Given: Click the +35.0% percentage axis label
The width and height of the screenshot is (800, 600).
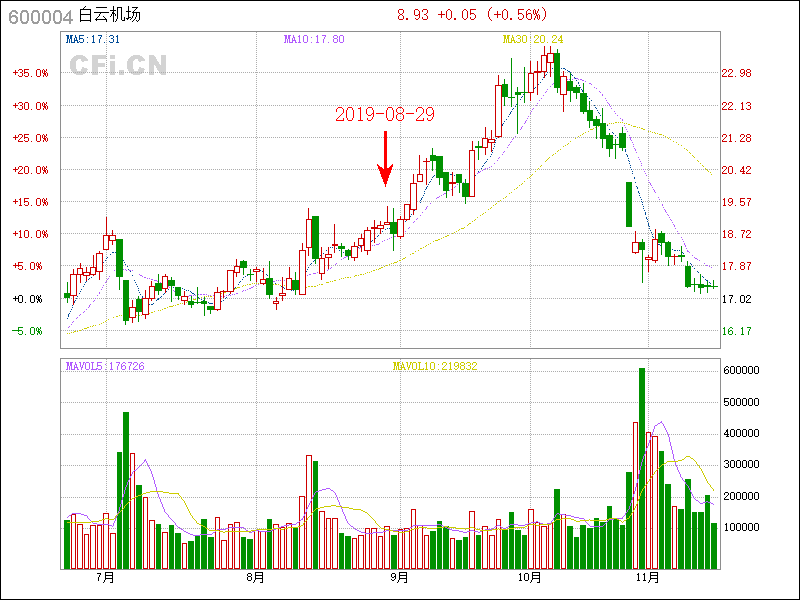Looking at the screenshot, I should point(30,73).
